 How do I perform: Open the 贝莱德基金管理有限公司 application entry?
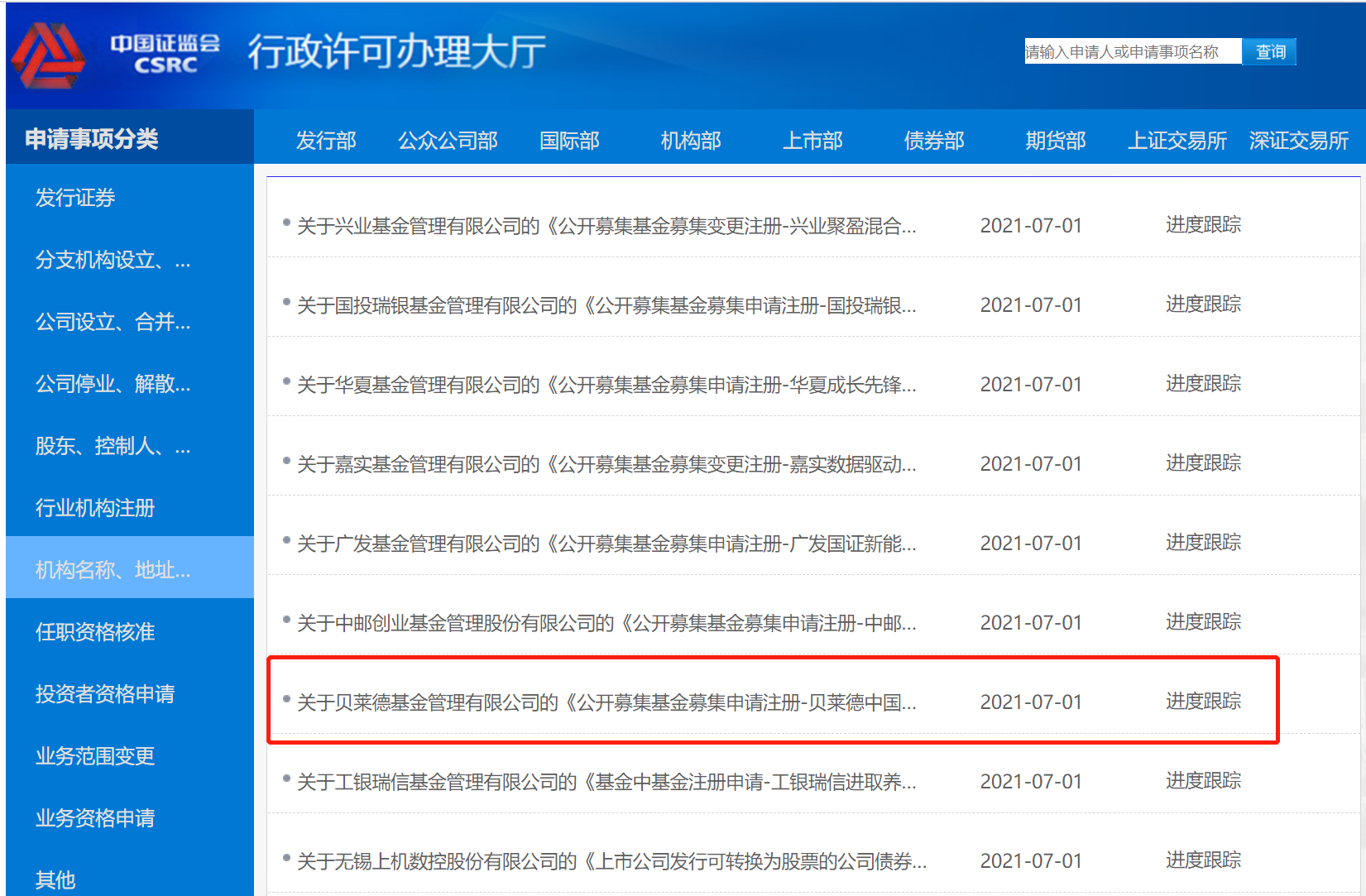[x=606, y=702]
